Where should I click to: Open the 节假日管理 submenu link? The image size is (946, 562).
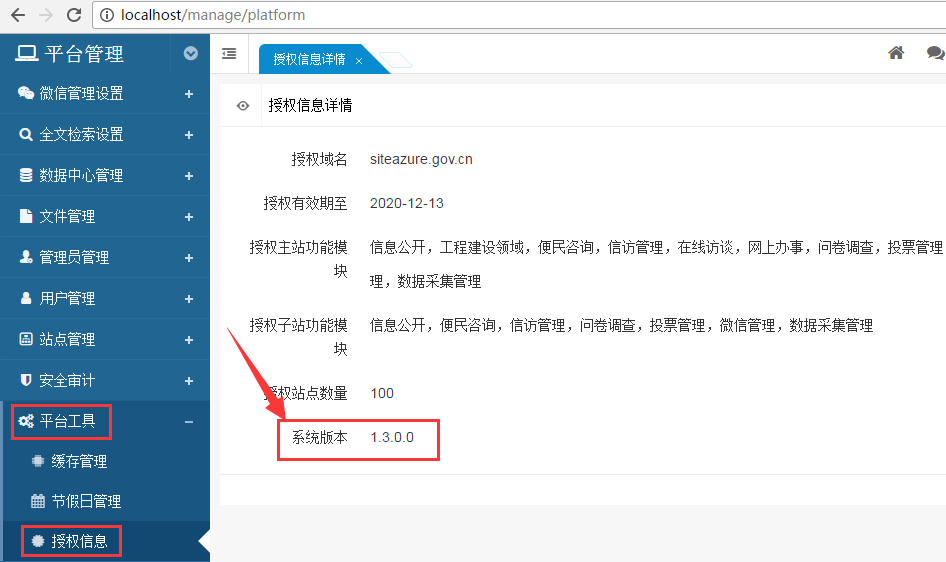pyautogui.click(x=86, y=502)
